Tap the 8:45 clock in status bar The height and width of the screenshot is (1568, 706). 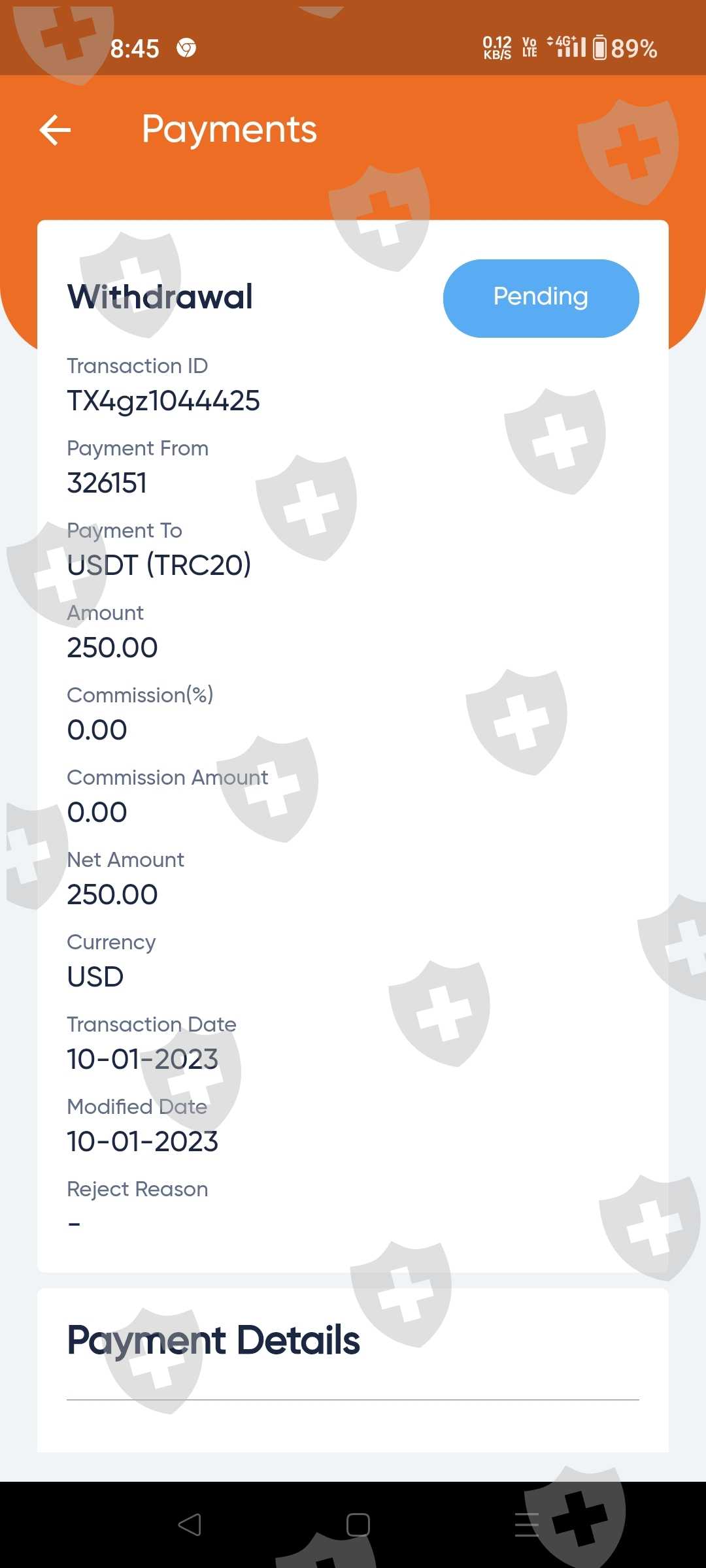(135, 48)
